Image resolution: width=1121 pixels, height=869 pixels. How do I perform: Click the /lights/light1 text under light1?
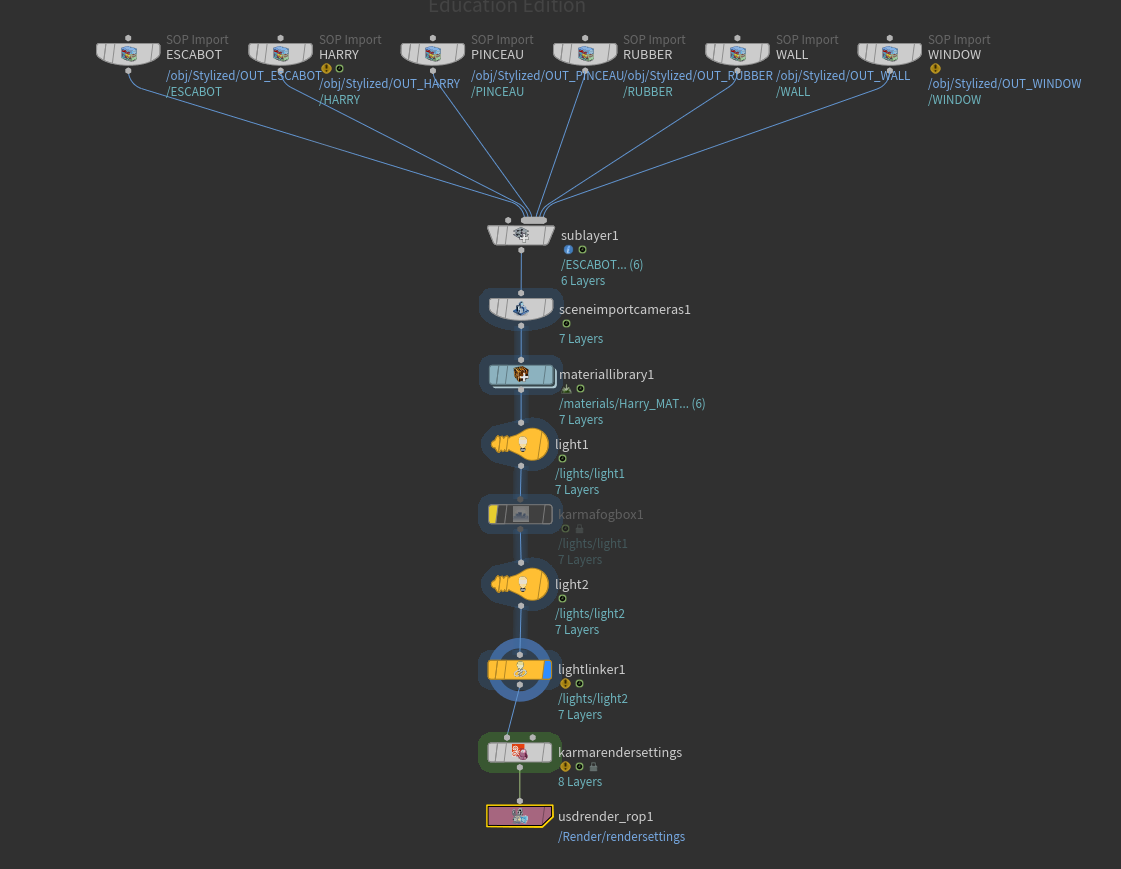(x=590, y=474)
